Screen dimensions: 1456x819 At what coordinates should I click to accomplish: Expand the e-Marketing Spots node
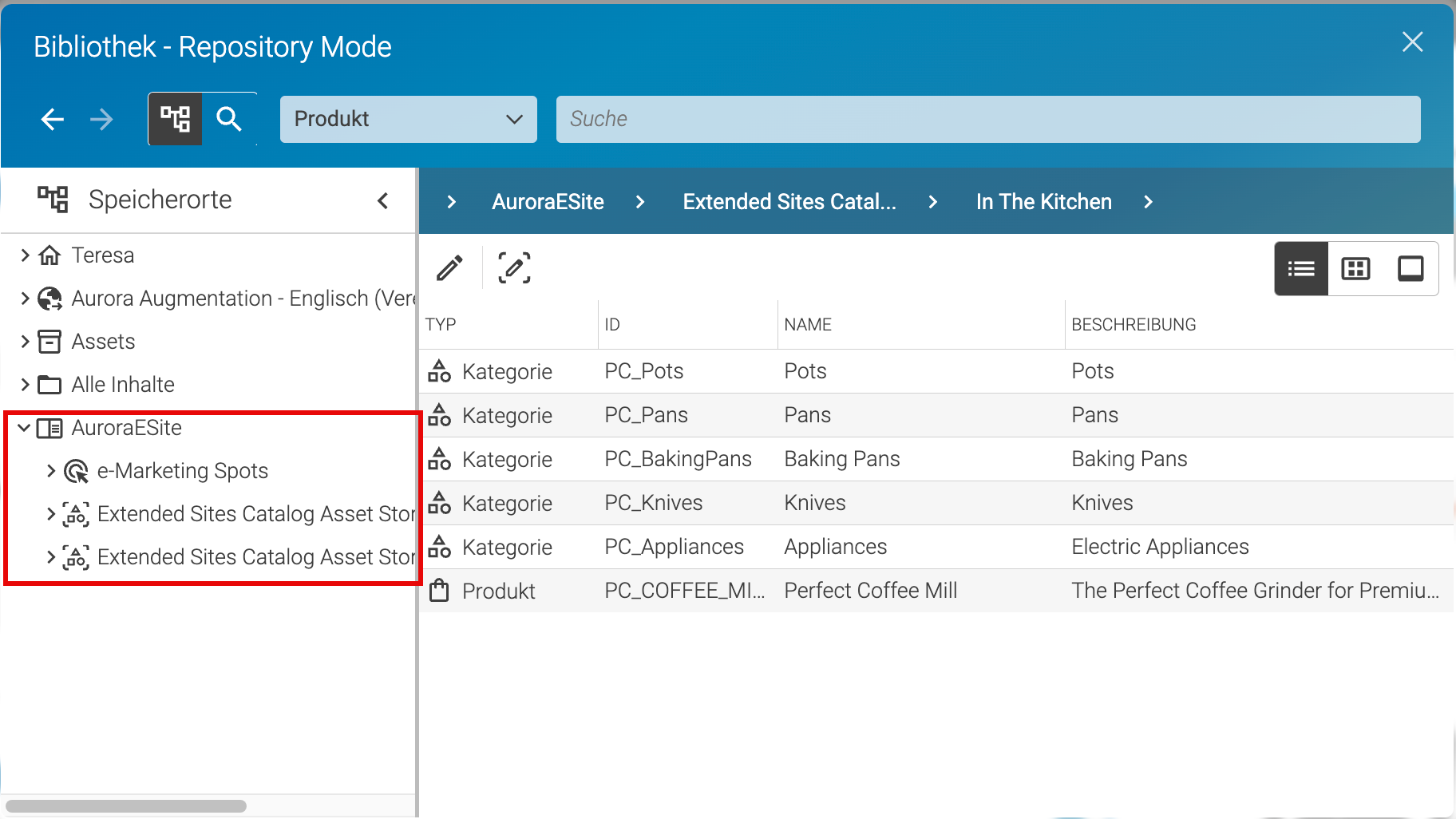50,471
